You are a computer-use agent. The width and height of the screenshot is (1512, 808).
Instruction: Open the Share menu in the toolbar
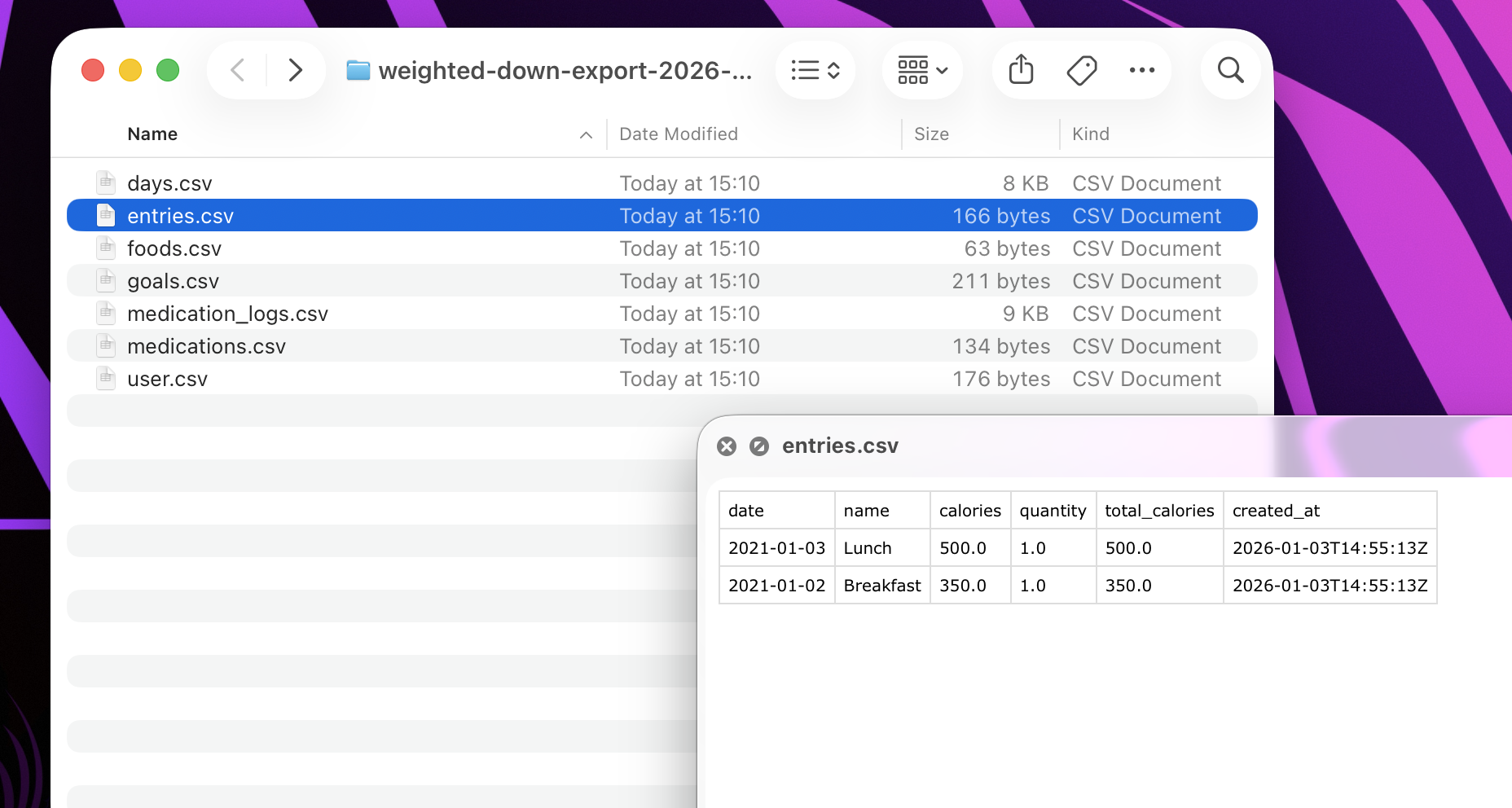[x=1022, y=70]
